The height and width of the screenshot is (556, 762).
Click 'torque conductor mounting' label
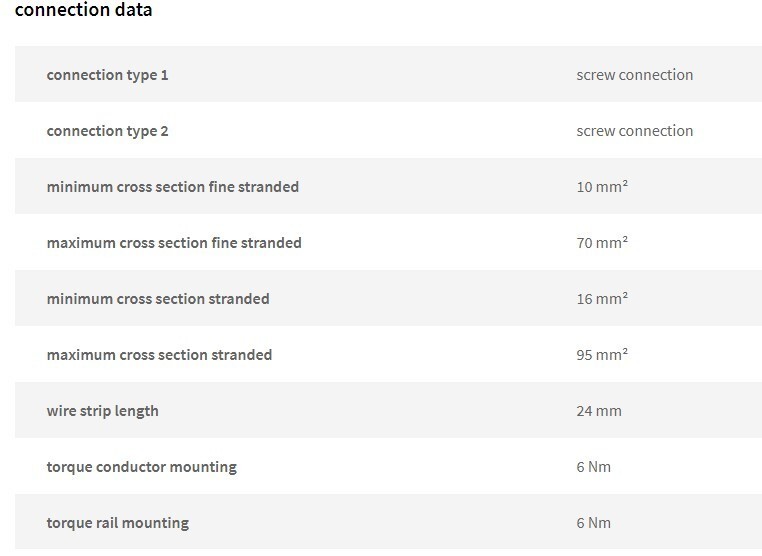point(141,467)
